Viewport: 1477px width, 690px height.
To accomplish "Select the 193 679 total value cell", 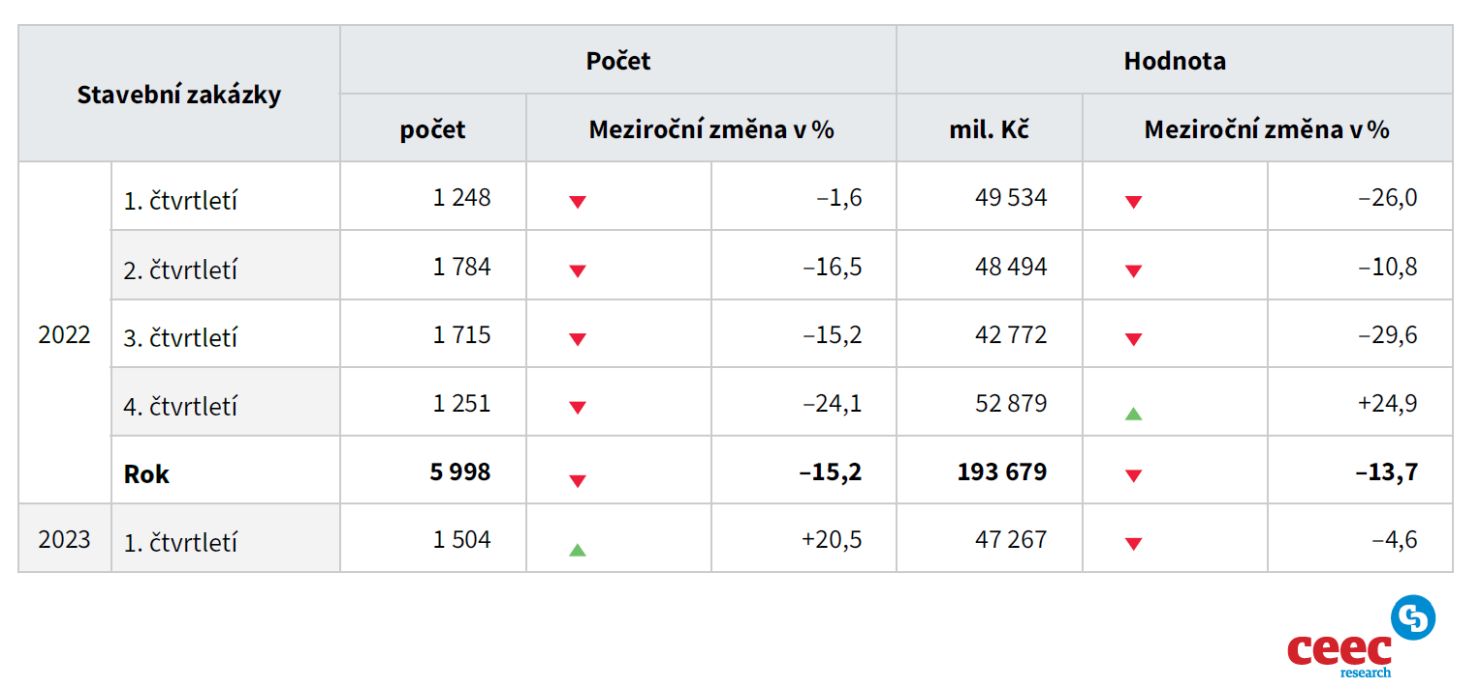I will coord(1002,472).
